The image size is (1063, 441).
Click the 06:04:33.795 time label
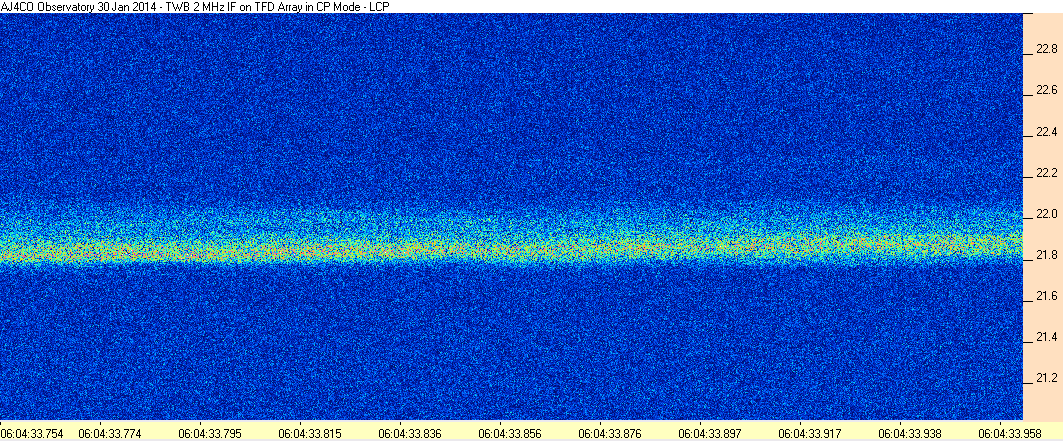[210, 432]
